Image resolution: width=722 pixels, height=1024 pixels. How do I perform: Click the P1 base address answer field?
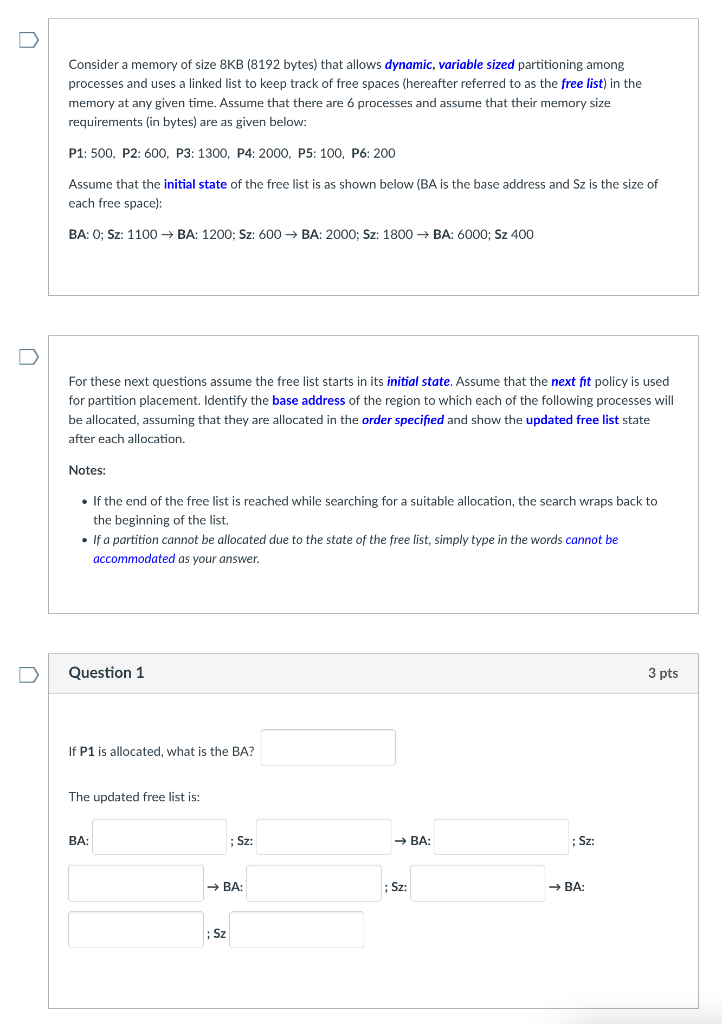(328, 748)
